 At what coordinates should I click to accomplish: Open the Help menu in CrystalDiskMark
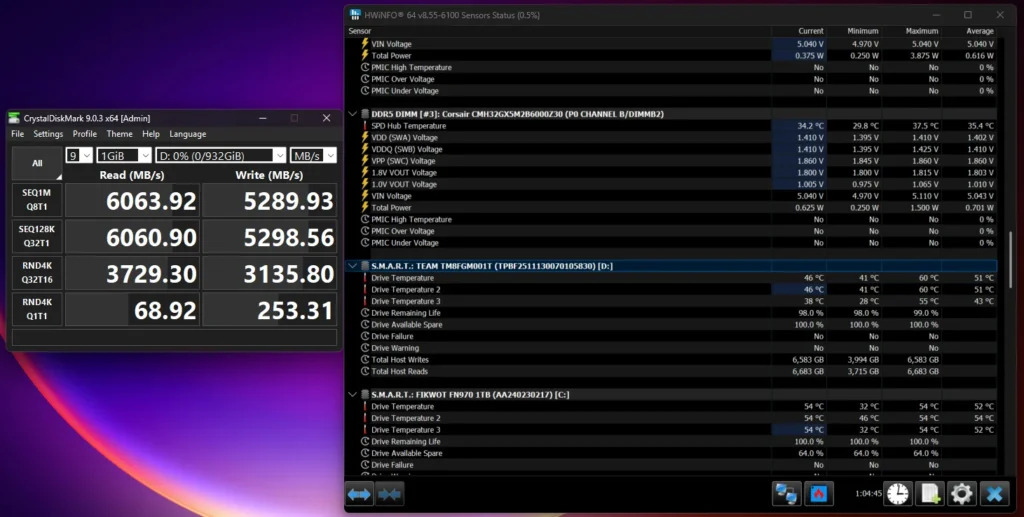pos(151,134)
